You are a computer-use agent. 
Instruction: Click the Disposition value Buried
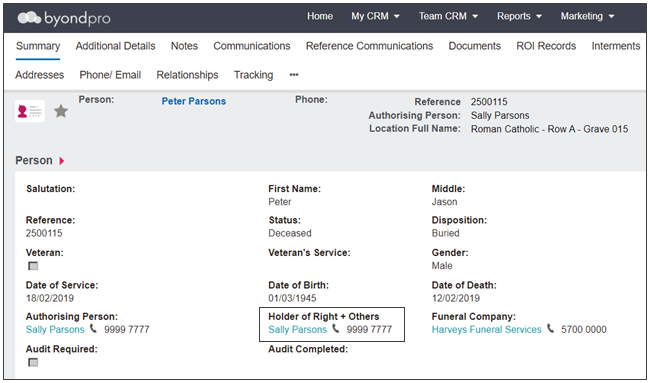click(x=446, y=233)
